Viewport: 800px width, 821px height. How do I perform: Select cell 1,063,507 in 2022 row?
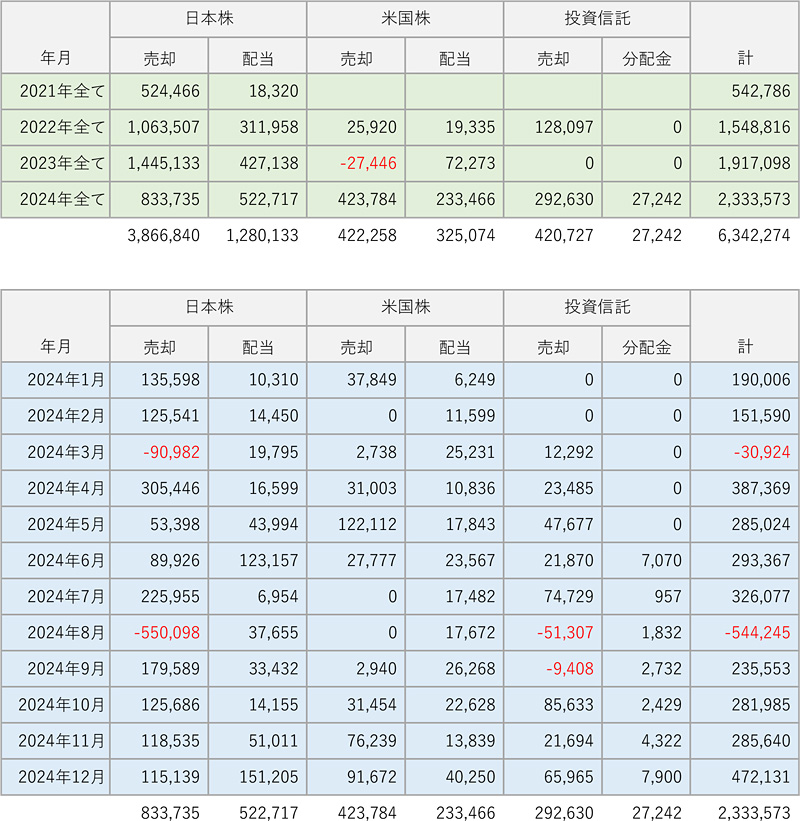[164, 127]
